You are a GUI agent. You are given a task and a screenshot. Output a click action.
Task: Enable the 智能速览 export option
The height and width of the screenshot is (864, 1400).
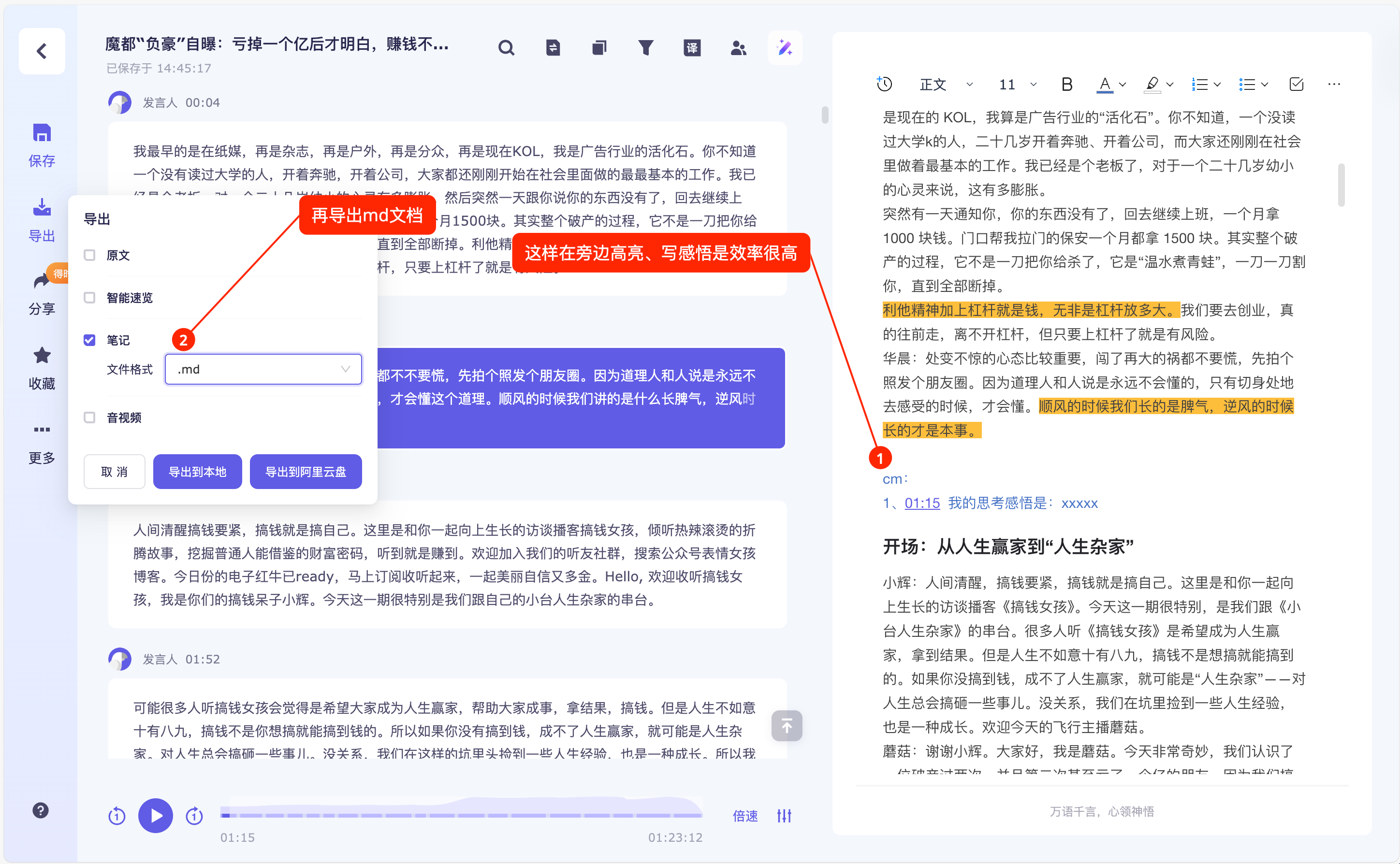coord(90,298)
